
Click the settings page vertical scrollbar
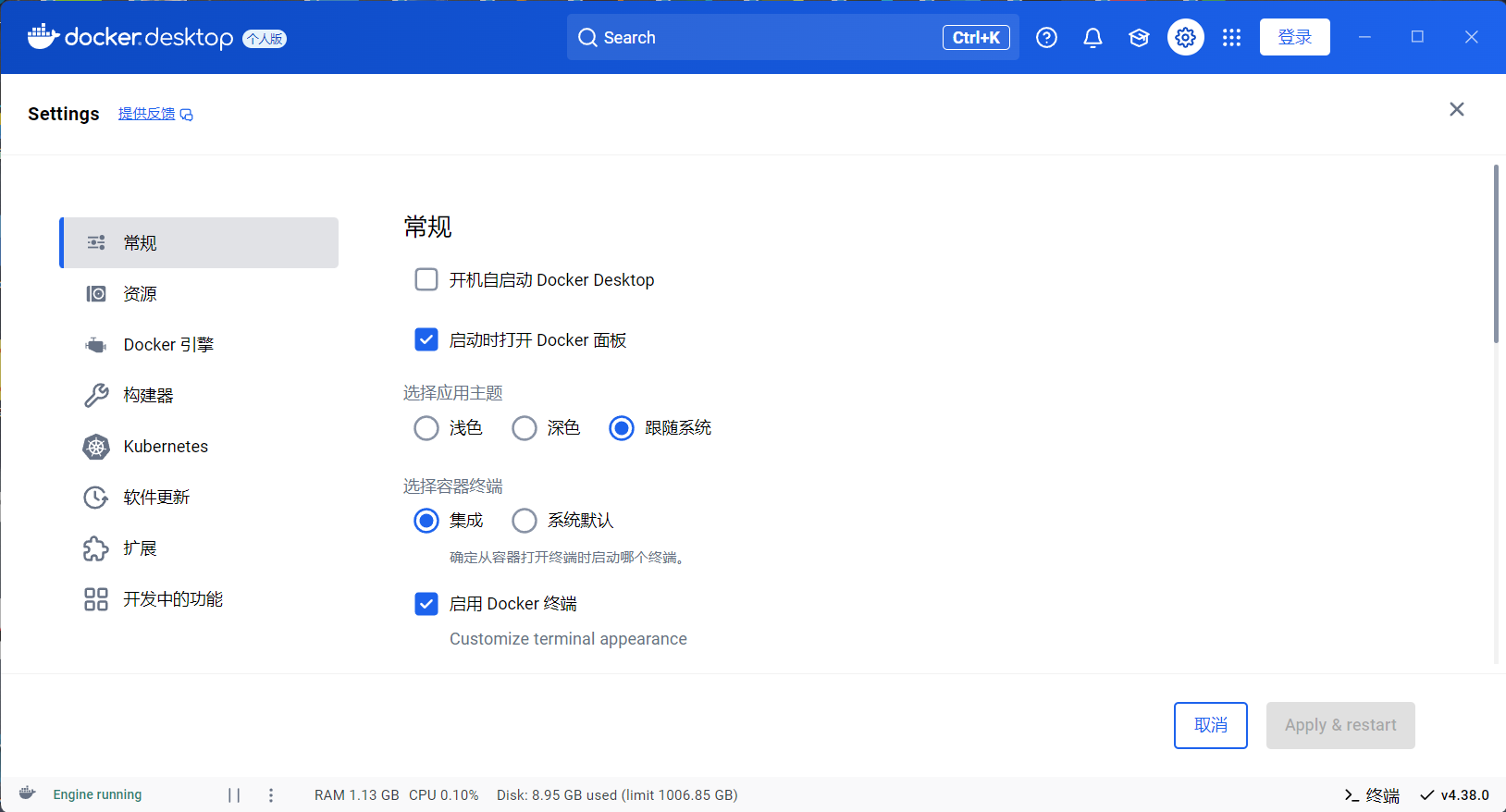click(1495, 254)
